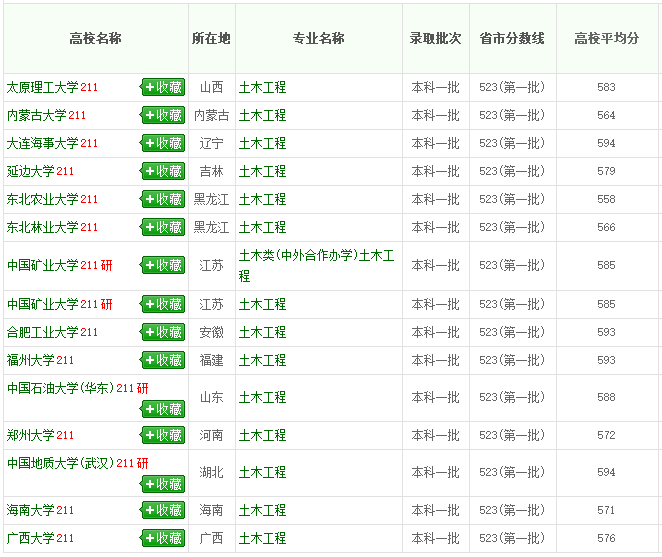Click the 所在地 column header
The width and height of the screenshot is (662, 557).
pyautogui.click(x=211, y=38)
